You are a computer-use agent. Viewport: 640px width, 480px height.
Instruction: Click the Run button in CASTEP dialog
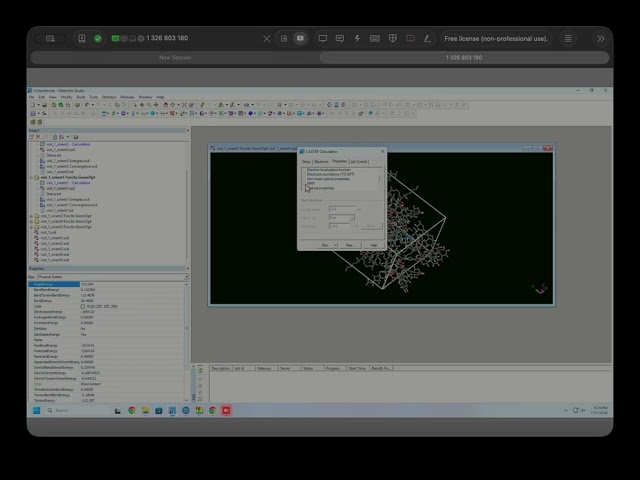(325, 245)
